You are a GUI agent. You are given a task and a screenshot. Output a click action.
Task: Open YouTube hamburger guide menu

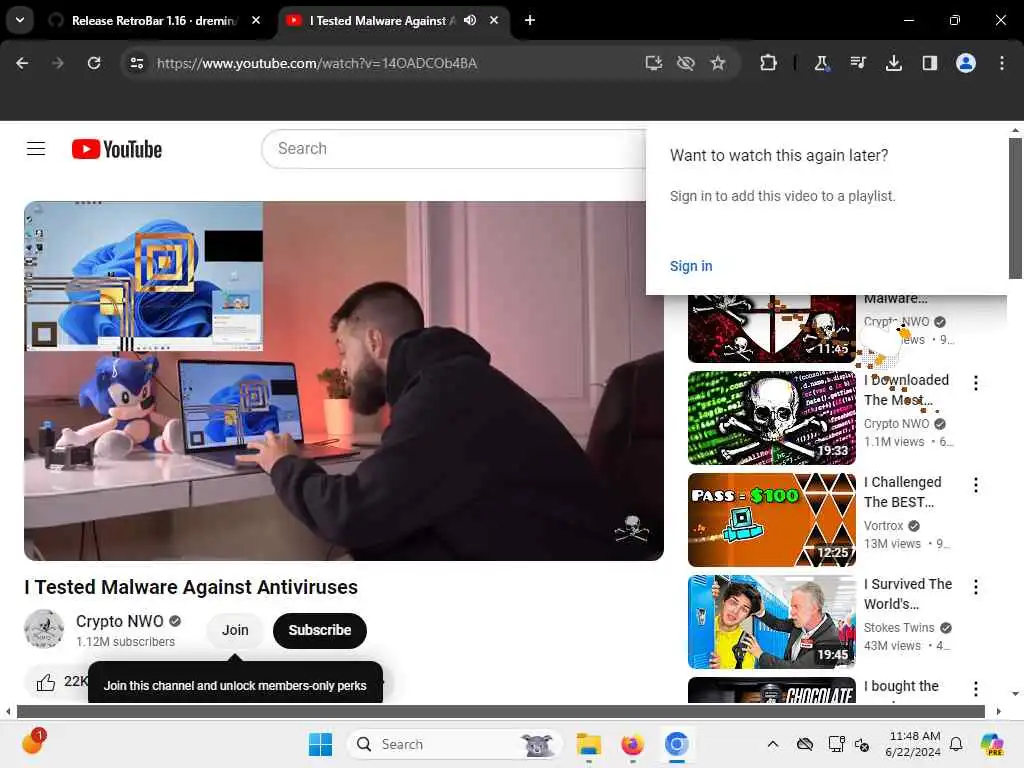(x=36, y=149)
